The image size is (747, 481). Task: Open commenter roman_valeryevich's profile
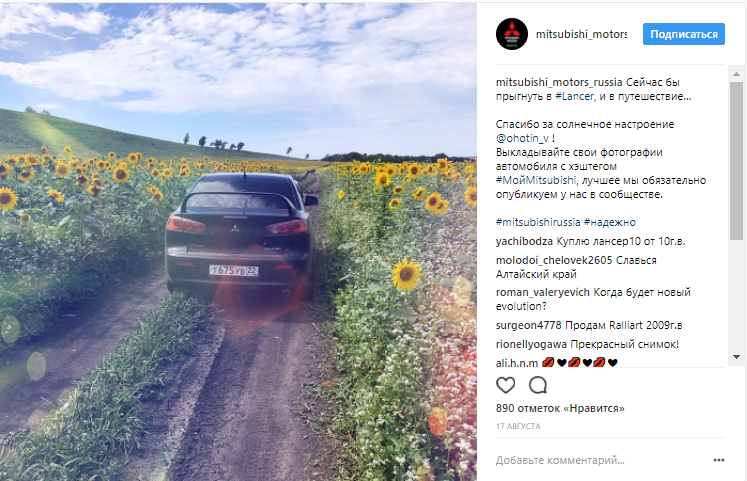[x=543, y=292]
